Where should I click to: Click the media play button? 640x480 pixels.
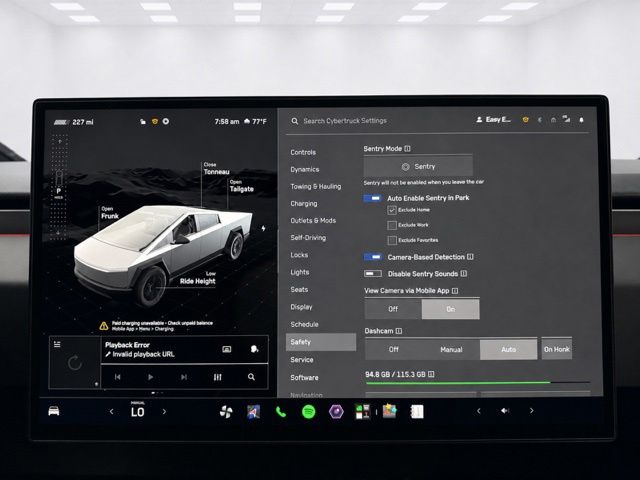pos(151,377)
